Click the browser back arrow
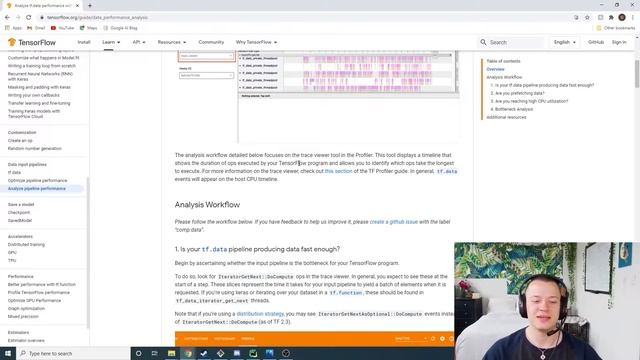 [7, 18]
